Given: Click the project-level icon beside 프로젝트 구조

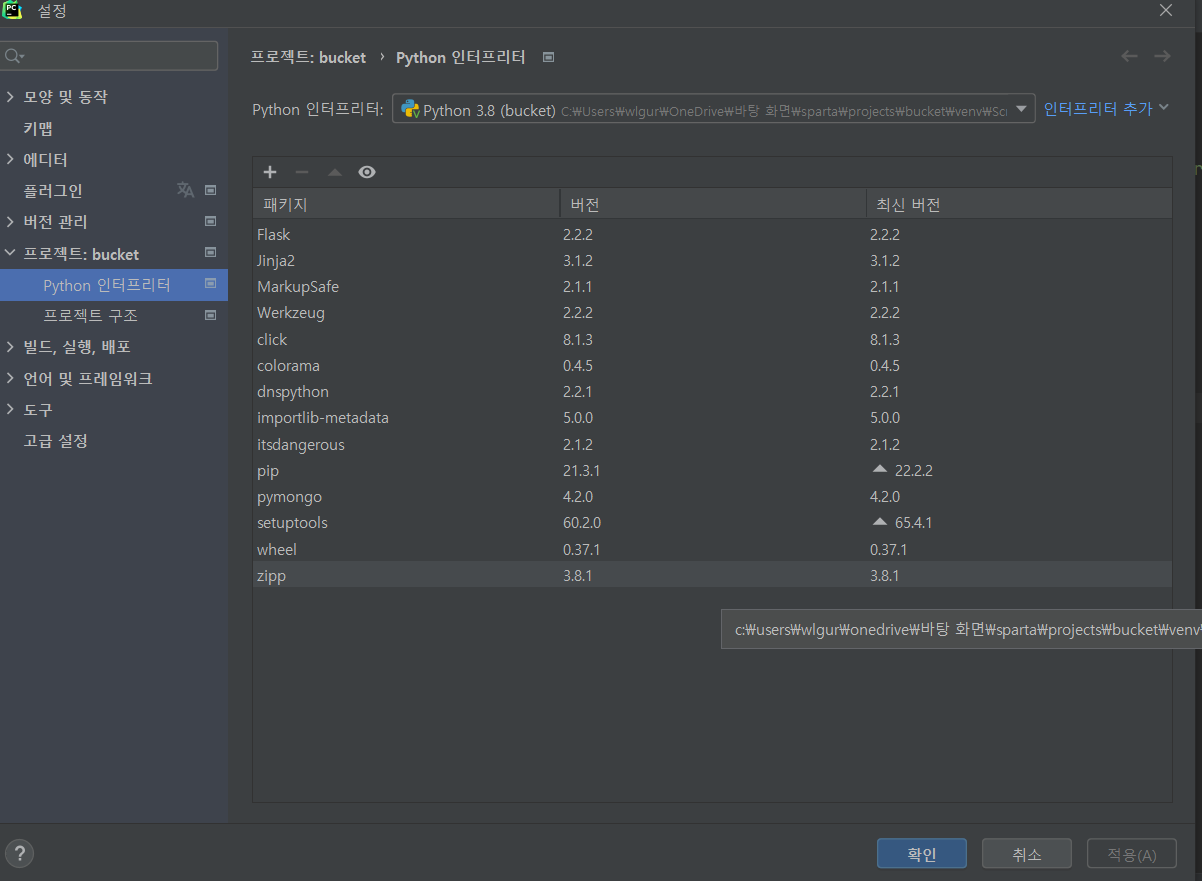Looking at the screenshot, I should coord(210,315).
